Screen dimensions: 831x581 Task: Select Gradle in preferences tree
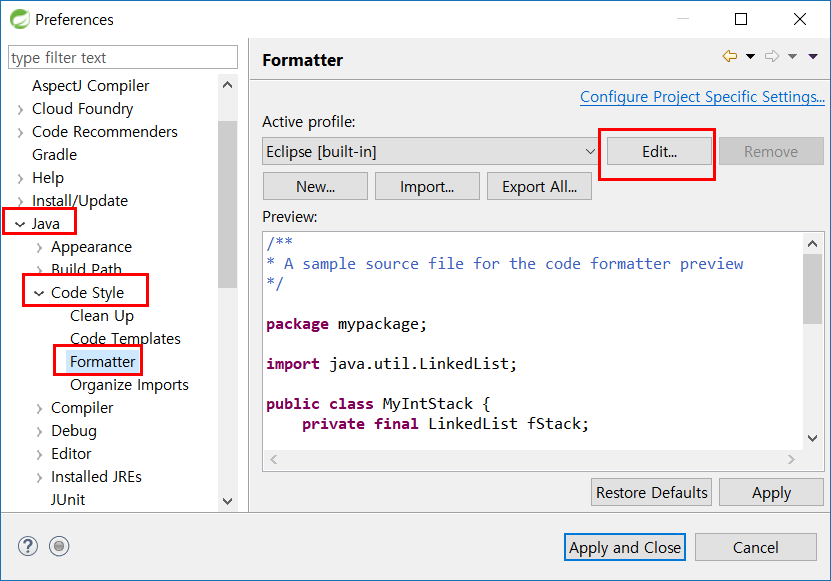point(55,155)
